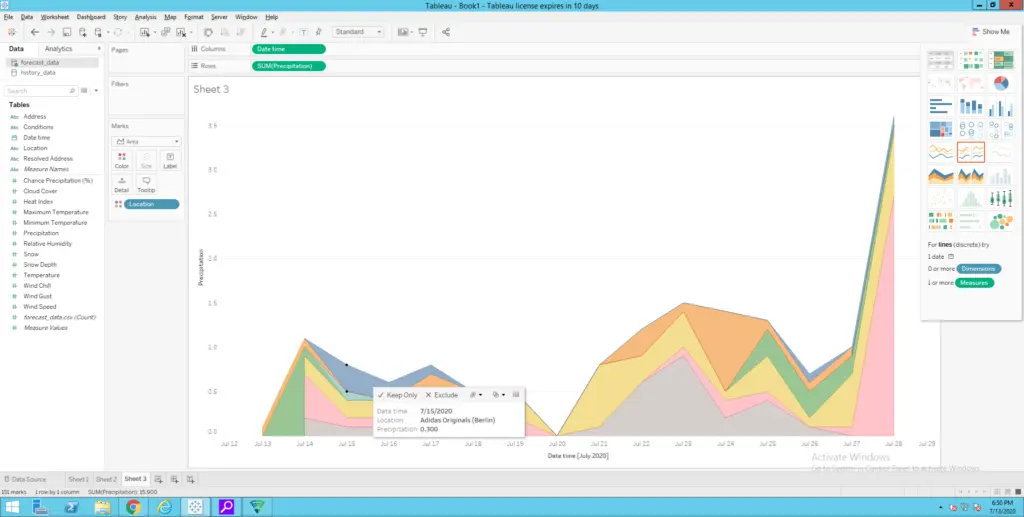Click Exclude in the tooltip
This screenshot has width=1024, height=517.
point(441,395)
